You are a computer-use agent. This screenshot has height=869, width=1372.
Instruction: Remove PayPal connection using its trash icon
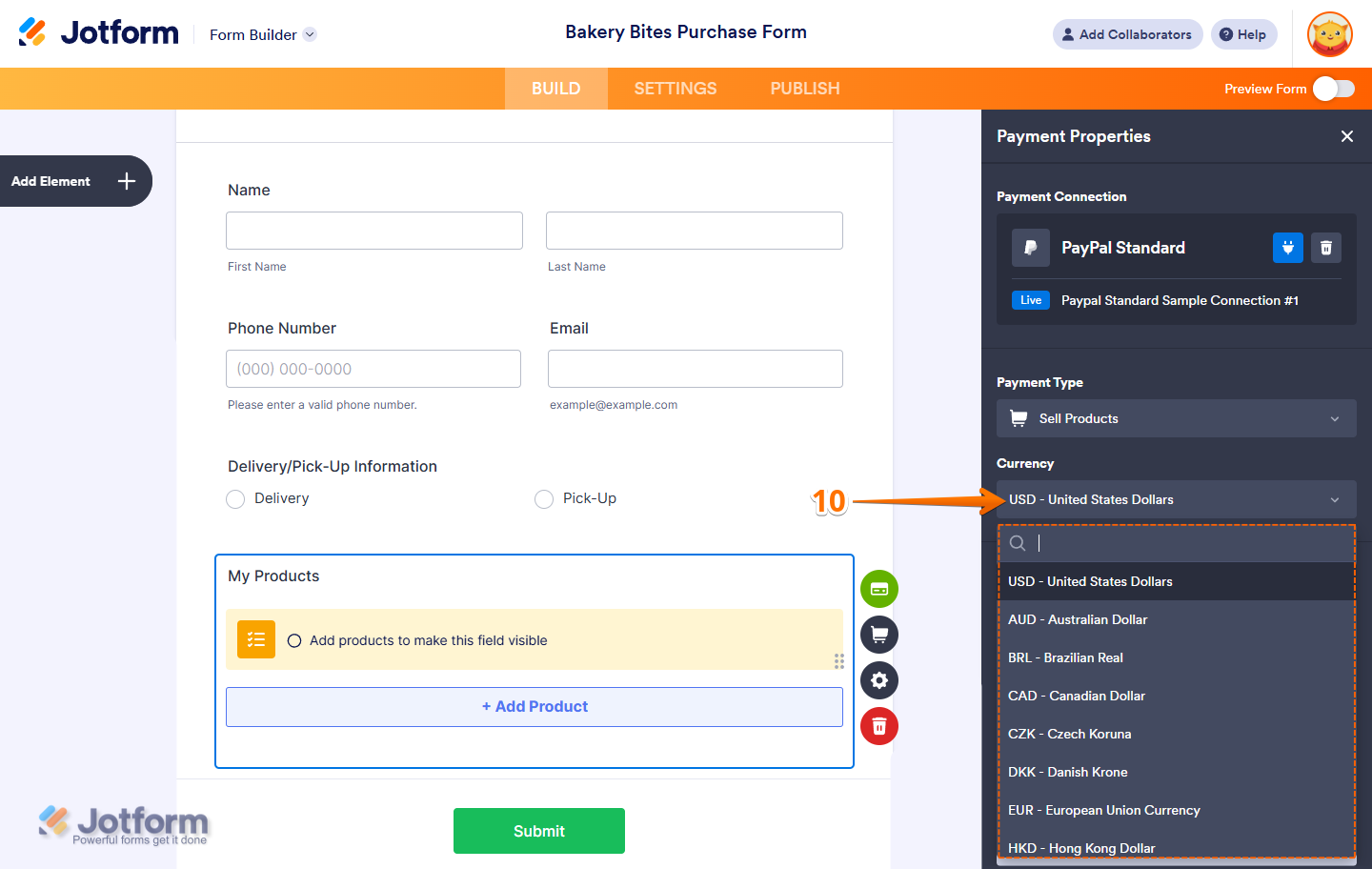click(1325, 248)
